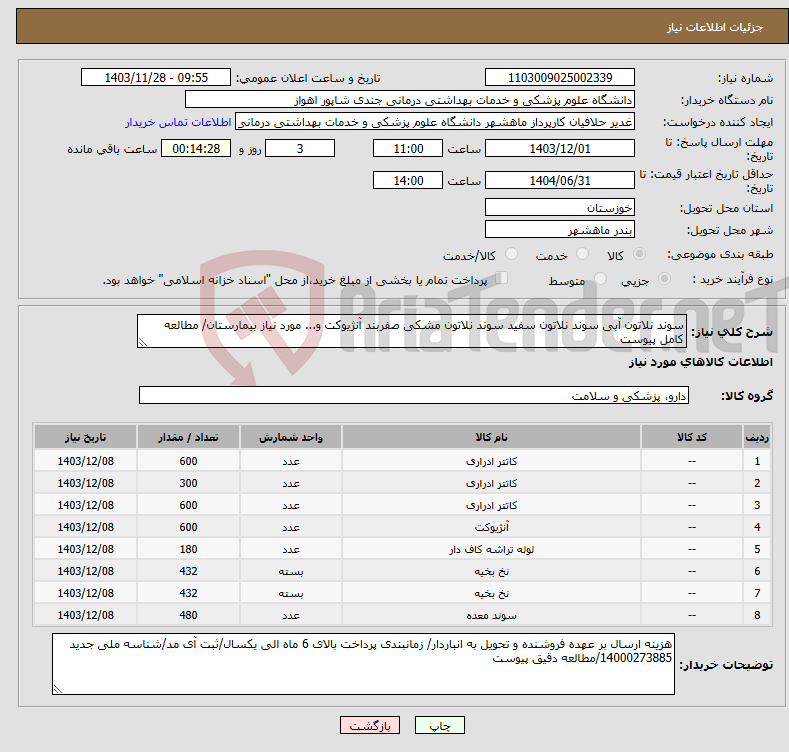Click the remaining days field showing 3
Screen dimensions: 789x752
300,148
